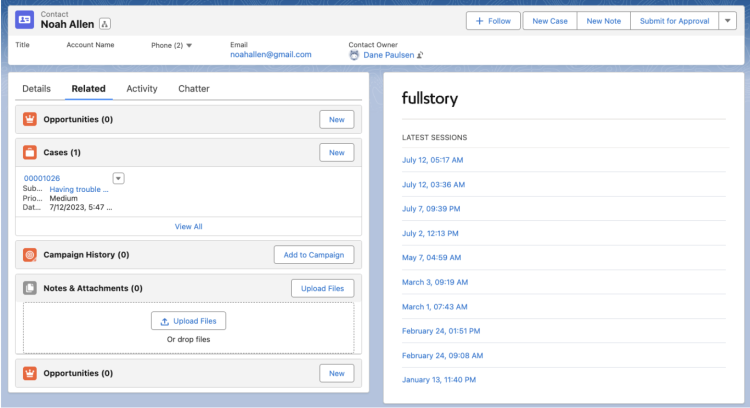Click the Medium priority value
This screenshot has width=750, height=408.
click(64, 198)
